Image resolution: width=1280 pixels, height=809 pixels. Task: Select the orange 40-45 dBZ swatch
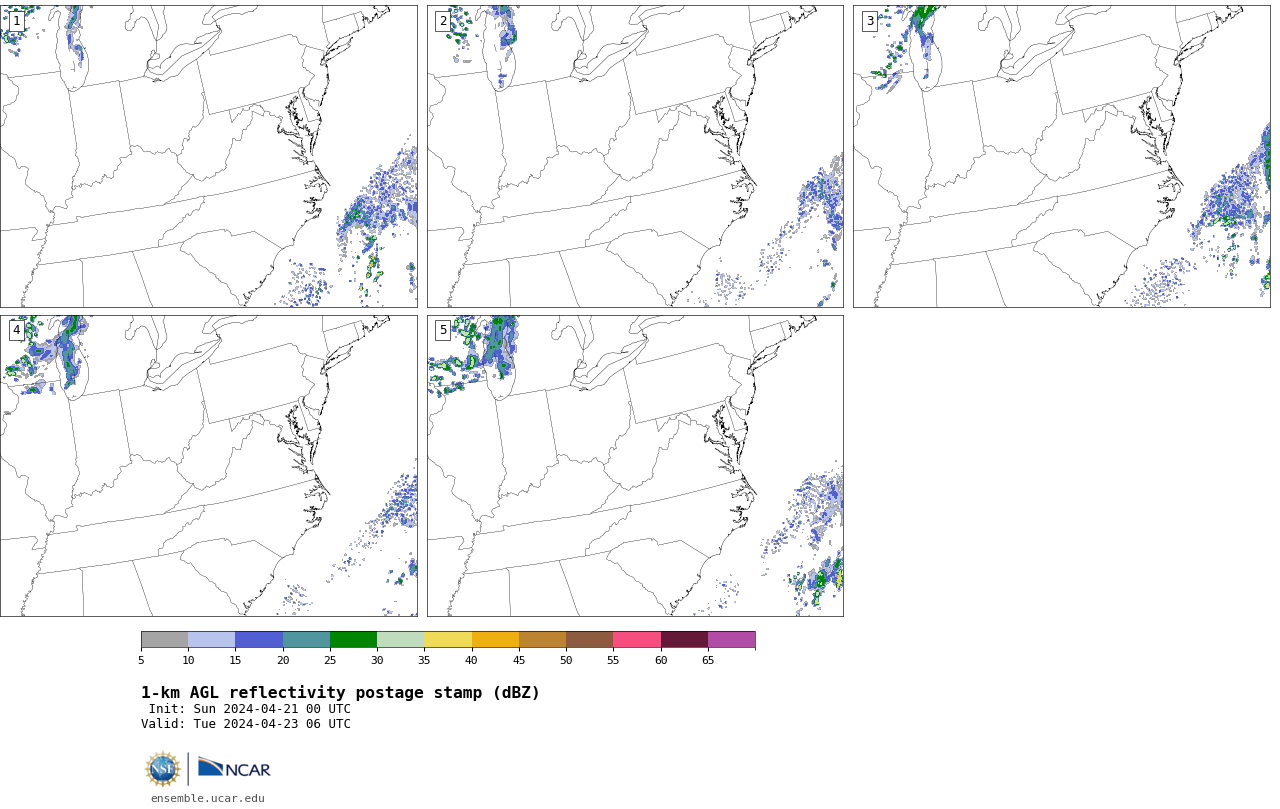click(495, 640)
